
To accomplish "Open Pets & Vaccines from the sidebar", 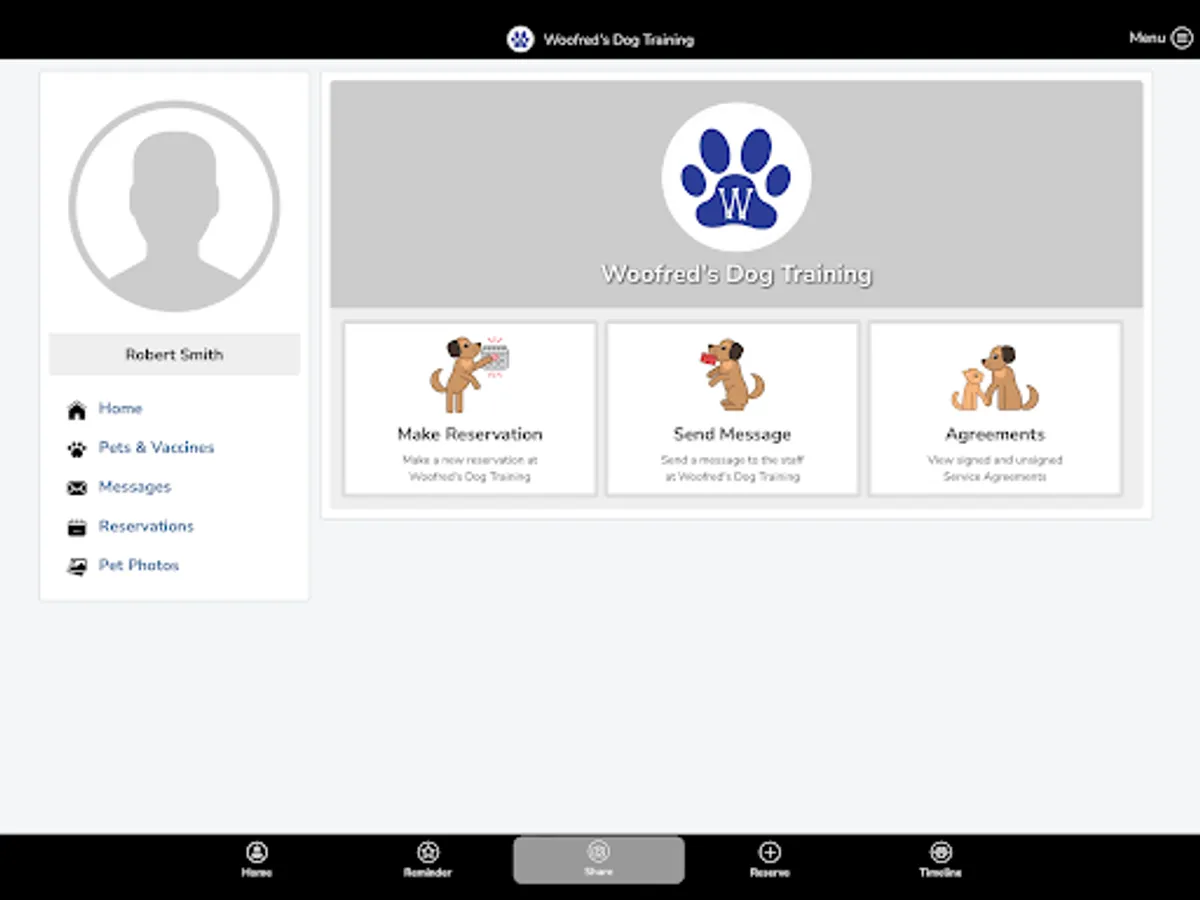I will click(156, 447).
